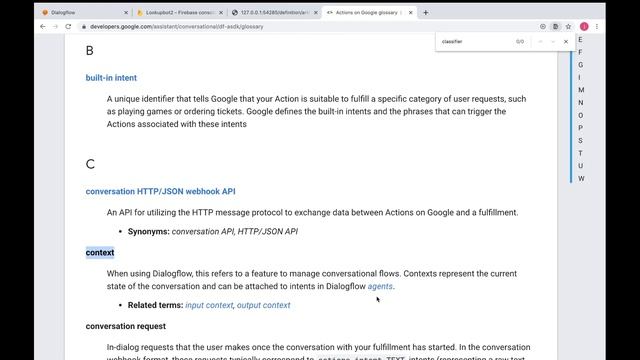Jump to section O in the sidebar
Screen dimensions: 640x360
(580, 116)
